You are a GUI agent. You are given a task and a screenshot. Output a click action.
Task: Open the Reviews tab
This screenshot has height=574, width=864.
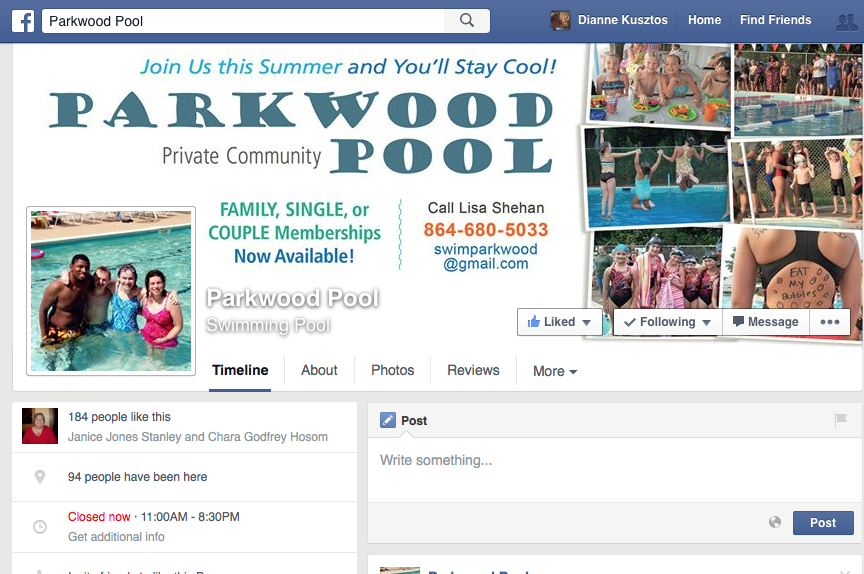point(473,370)
